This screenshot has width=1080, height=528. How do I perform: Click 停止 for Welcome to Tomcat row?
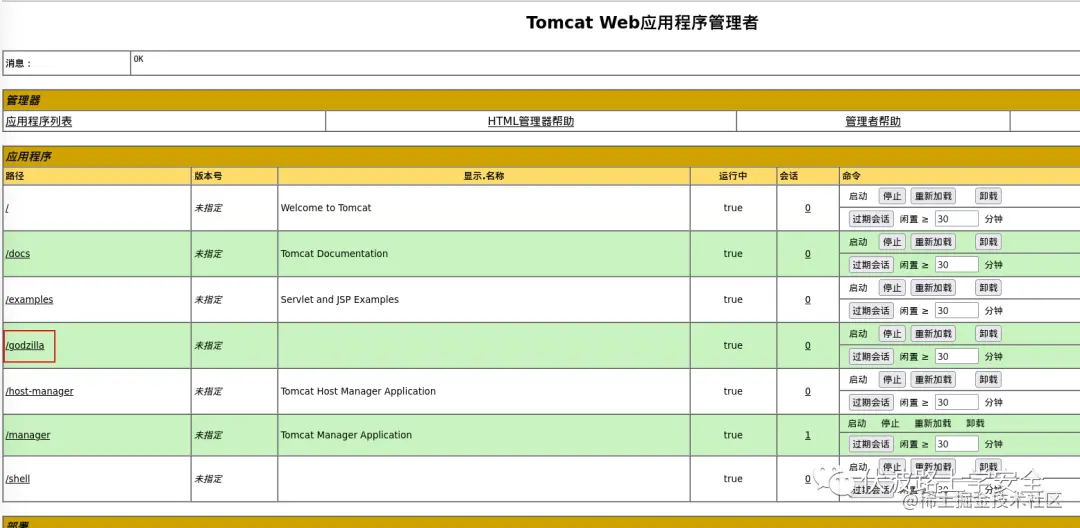(892, 196)
